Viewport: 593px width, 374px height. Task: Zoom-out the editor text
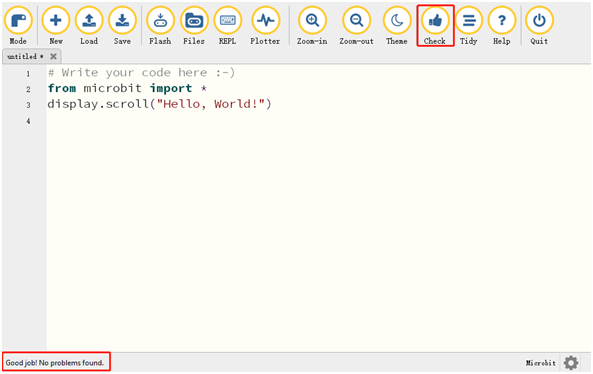click(x=356, y=25)
